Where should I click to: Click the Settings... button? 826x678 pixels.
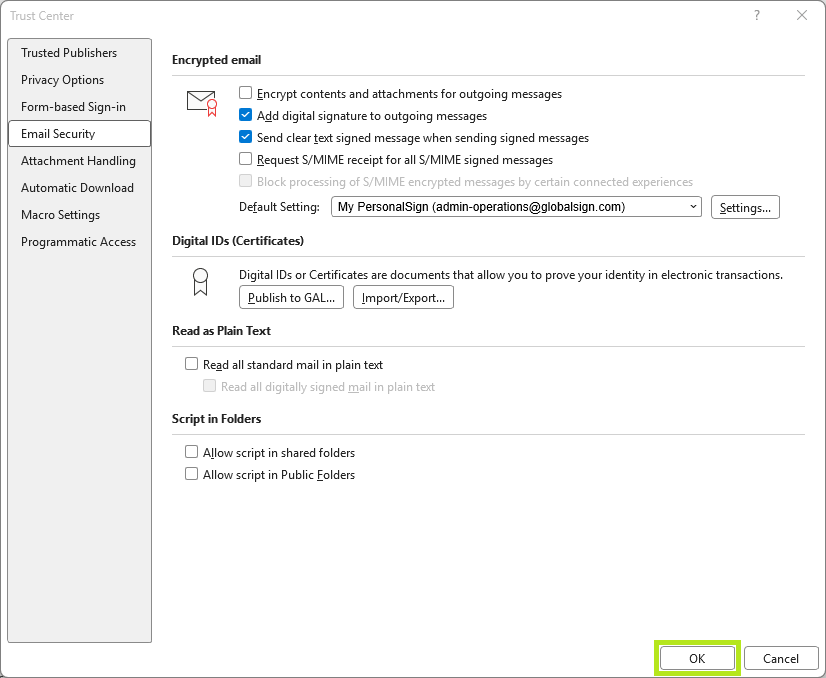pos(745,208)
